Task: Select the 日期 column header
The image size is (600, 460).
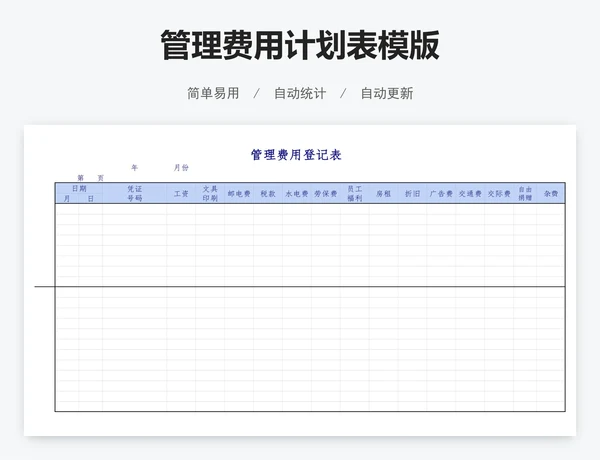Action: 78,188
